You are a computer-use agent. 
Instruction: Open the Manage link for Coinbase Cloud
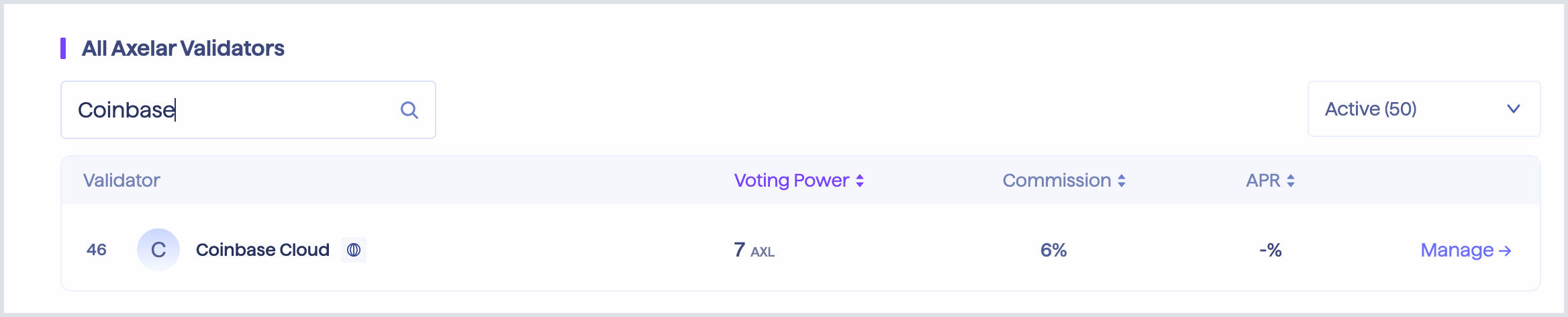click(x=1466, y=250)
